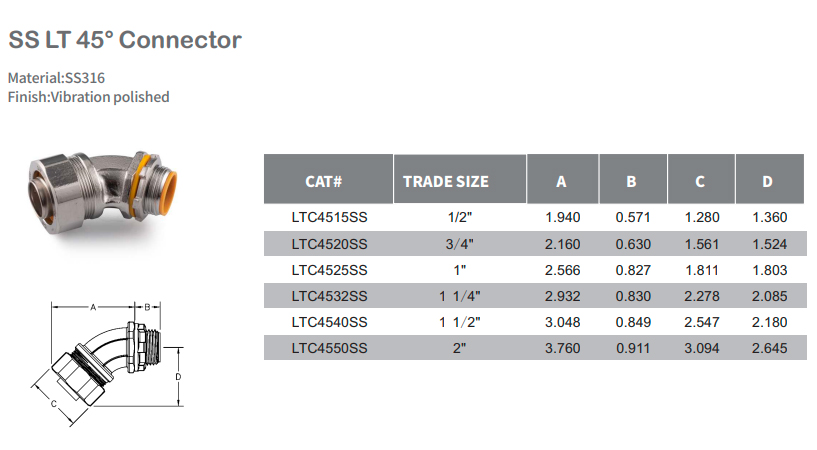Select the 1 1/4" trade size cell
Screen dimensions: 817x450
(460, 296)
